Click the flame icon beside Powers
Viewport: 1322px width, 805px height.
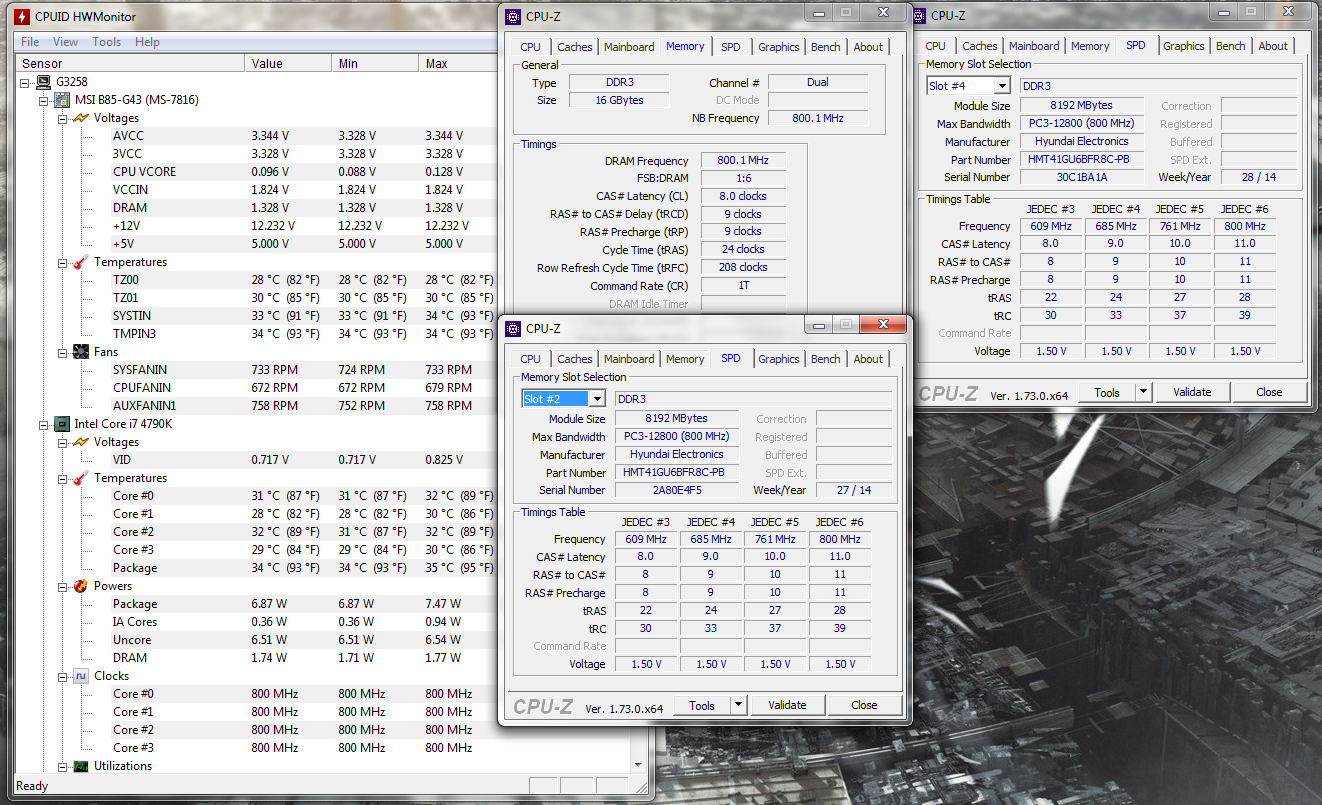tap(80, 586)
